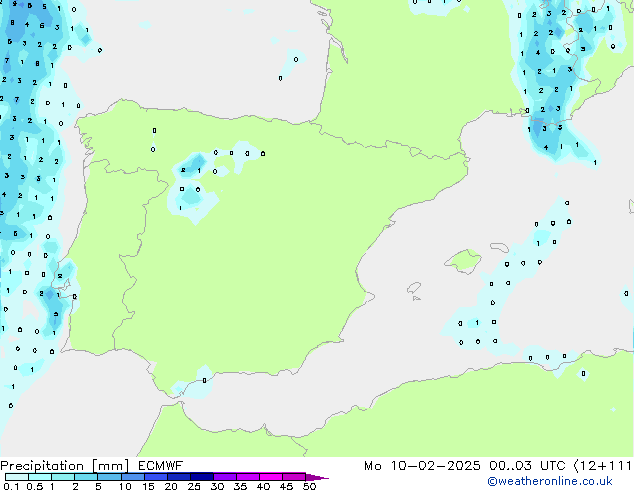634x490 pixels.
Task: Click legend scale value '40'
Action: [263, 486]
